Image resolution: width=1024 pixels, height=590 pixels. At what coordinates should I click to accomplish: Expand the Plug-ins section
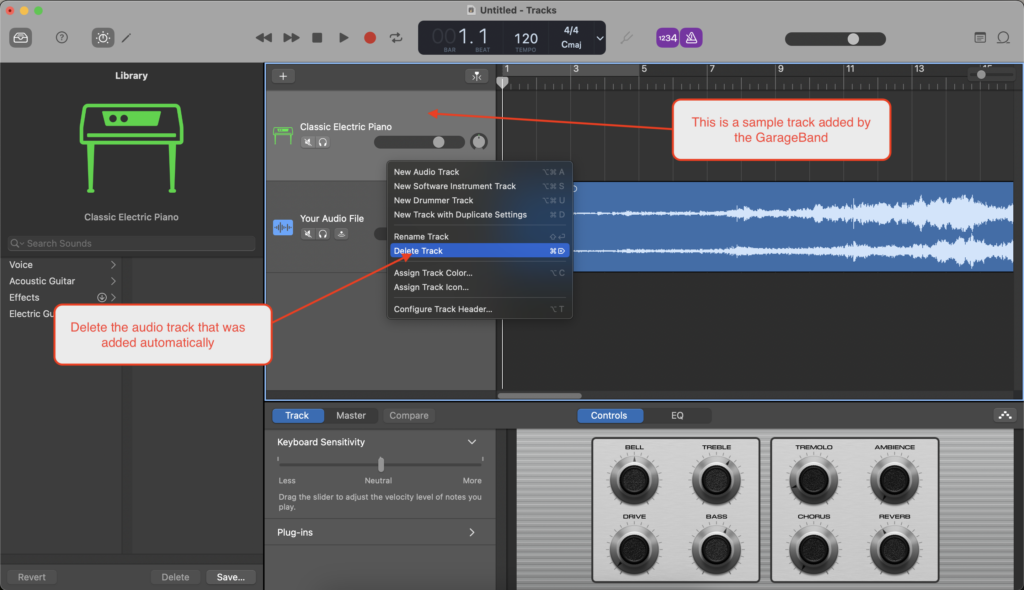(472, 533)
